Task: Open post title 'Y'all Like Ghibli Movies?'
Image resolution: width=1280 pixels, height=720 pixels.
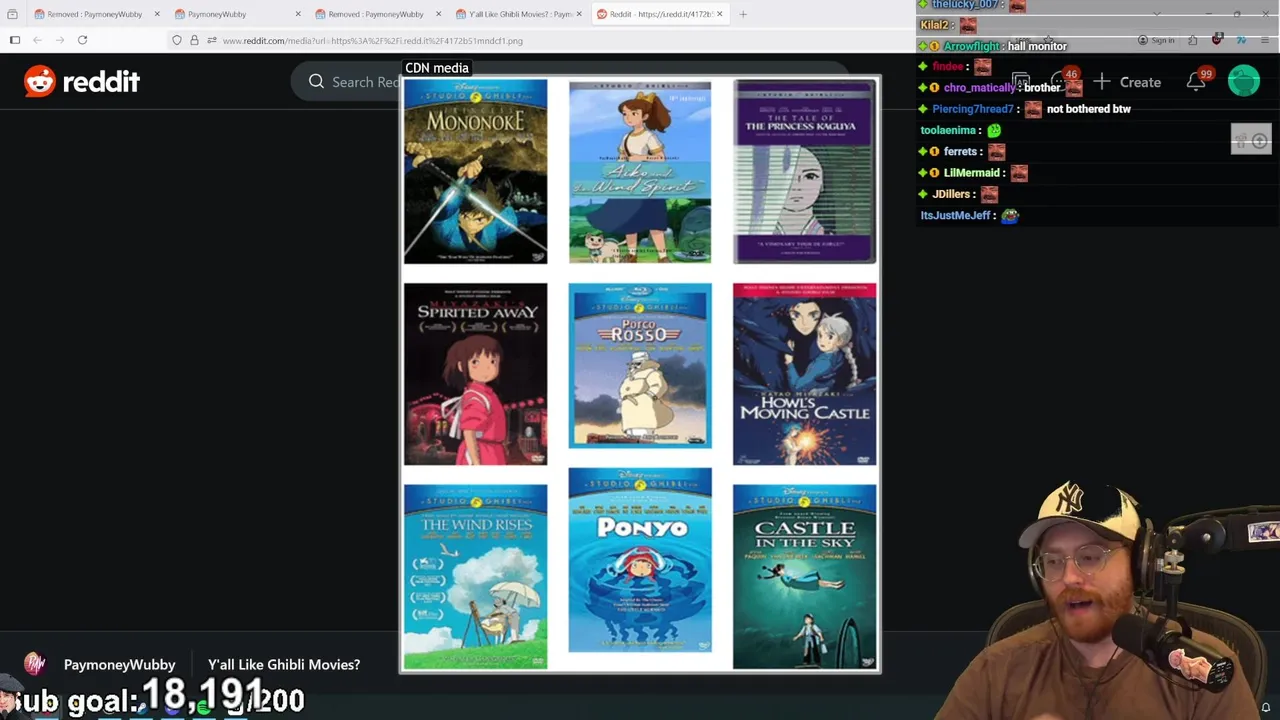Action: [x=284, y=664]
